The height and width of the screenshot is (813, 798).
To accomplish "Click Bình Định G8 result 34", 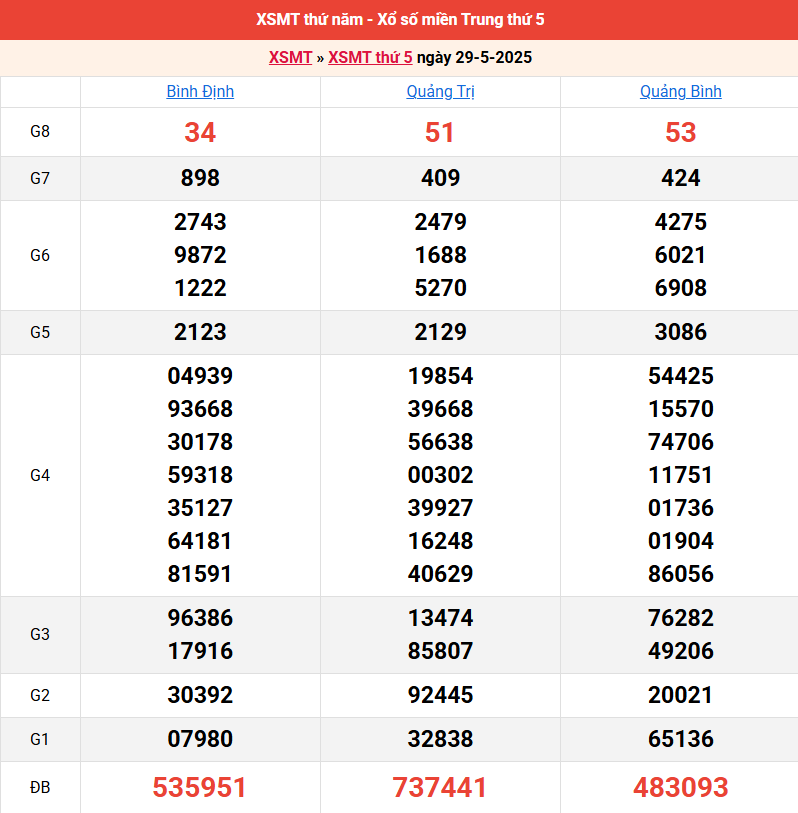I will [200, 132].
